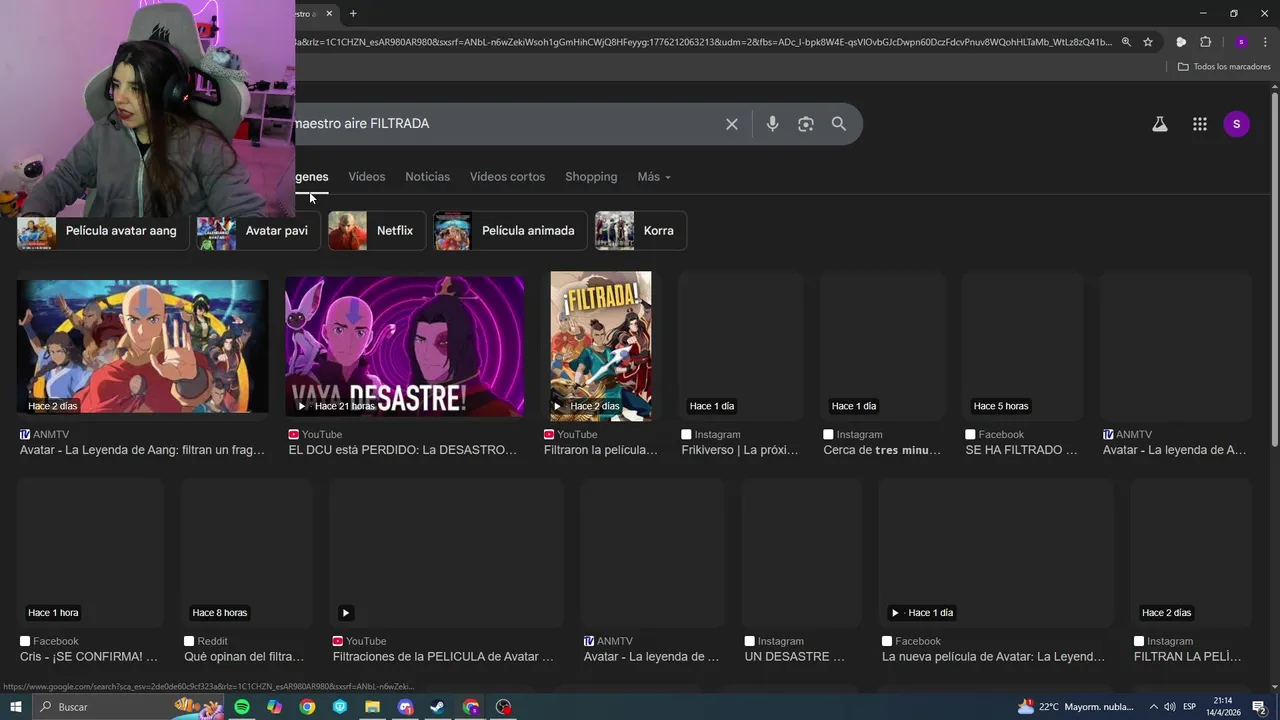Screen dimensions: 1280x720
Task: Open weather widget showing 22°C
Action: click(x=1075, y=707)
